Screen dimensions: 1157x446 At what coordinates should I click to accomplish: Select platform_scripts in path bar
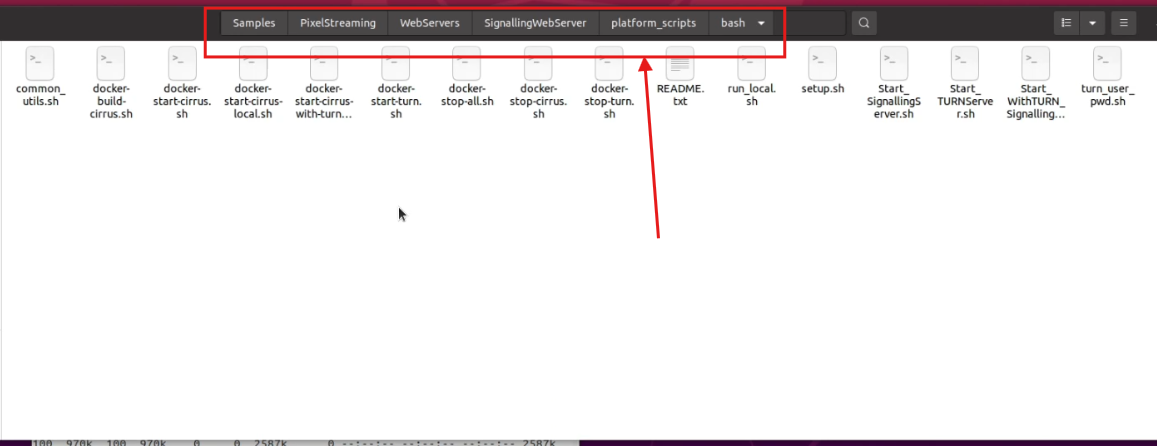point(653,23)
